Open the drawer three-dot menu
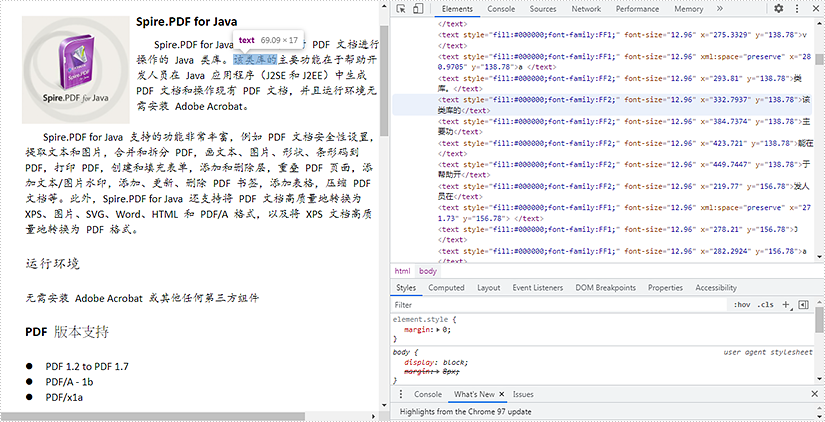 point(401,394)
